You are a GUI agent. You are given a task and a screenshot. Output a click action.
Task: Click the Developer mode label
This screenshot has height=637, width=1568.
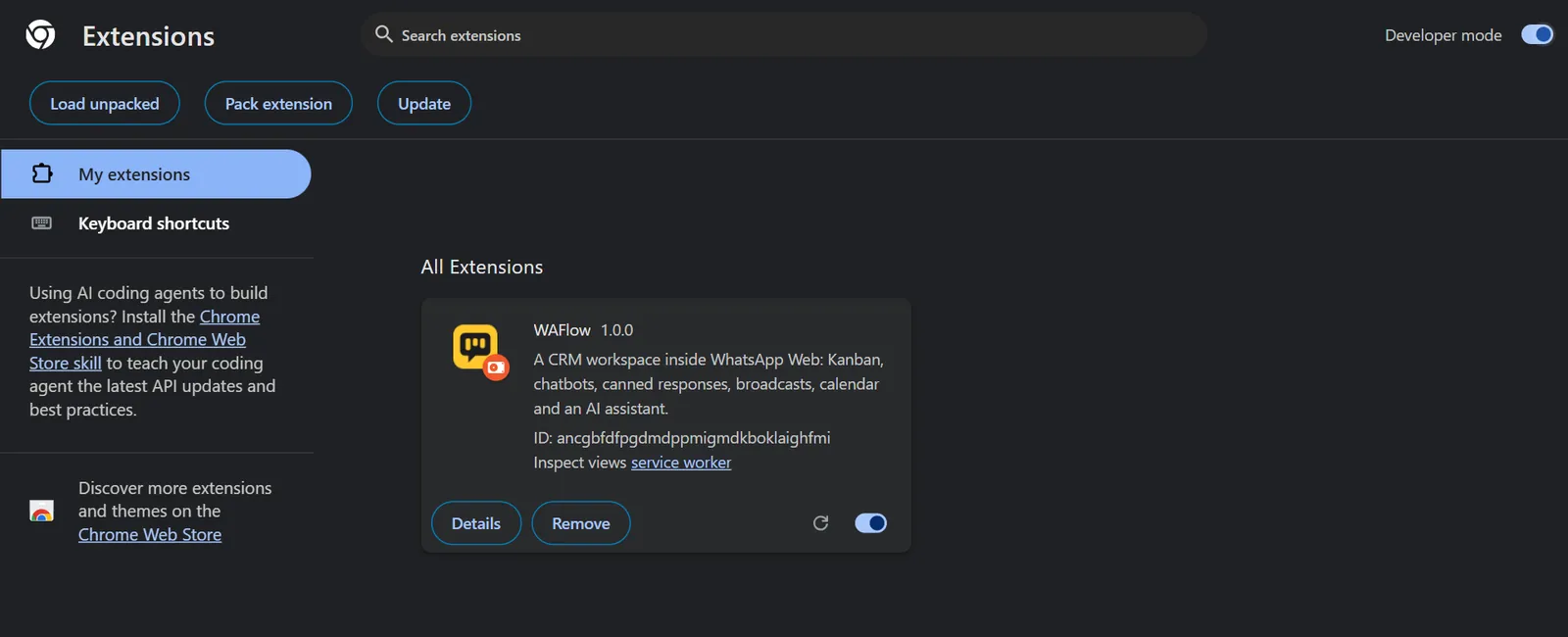1443,35
